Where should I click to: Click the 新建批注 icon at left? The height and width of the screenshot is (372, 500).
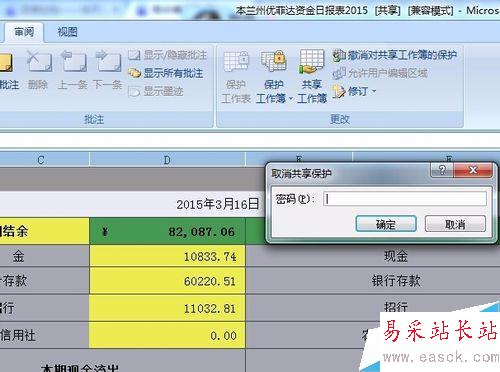tap(7, 71)
